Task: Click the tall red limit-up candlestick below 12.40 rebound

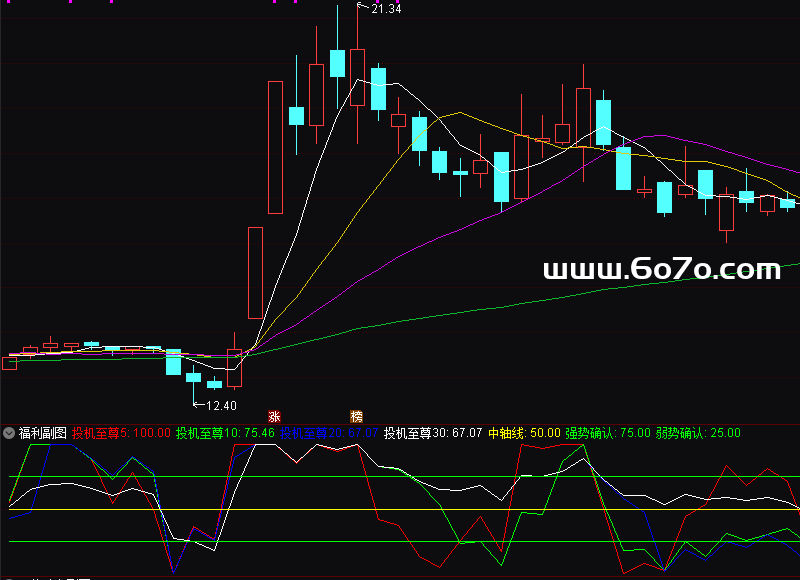Action: coord(255,271)
